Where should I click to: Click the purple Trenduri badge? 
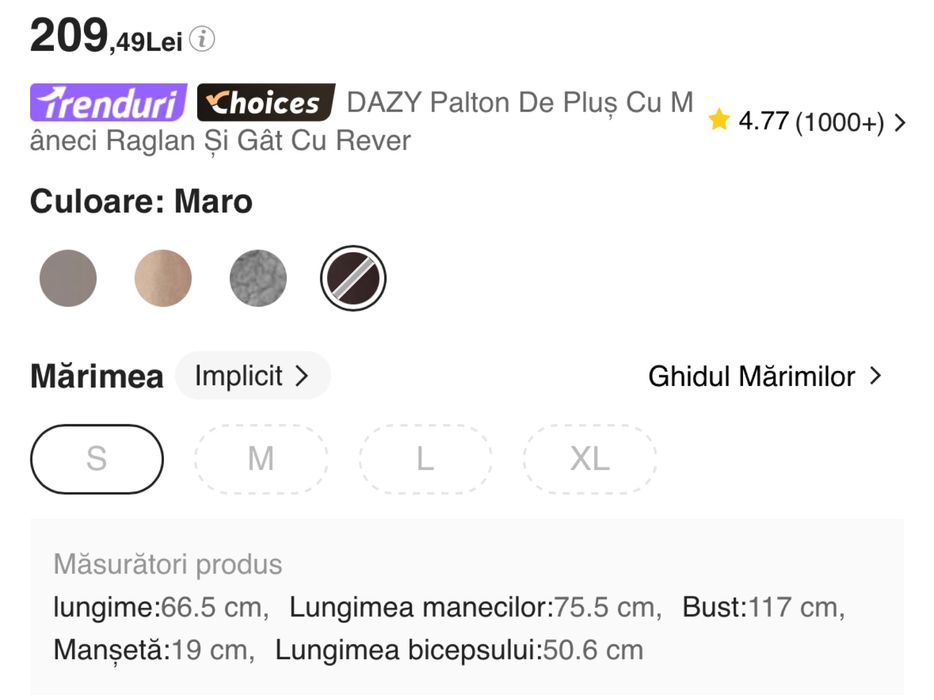(108, 103)
